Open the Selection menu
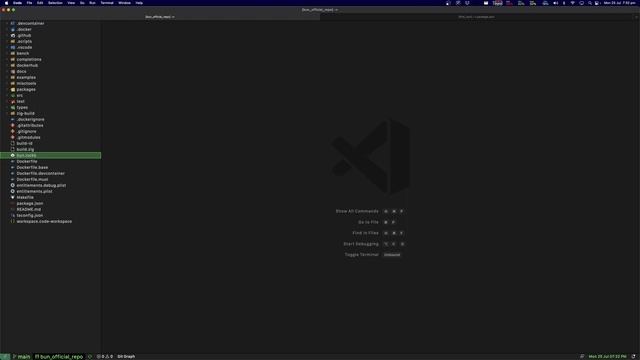 (x=55, y=3)
